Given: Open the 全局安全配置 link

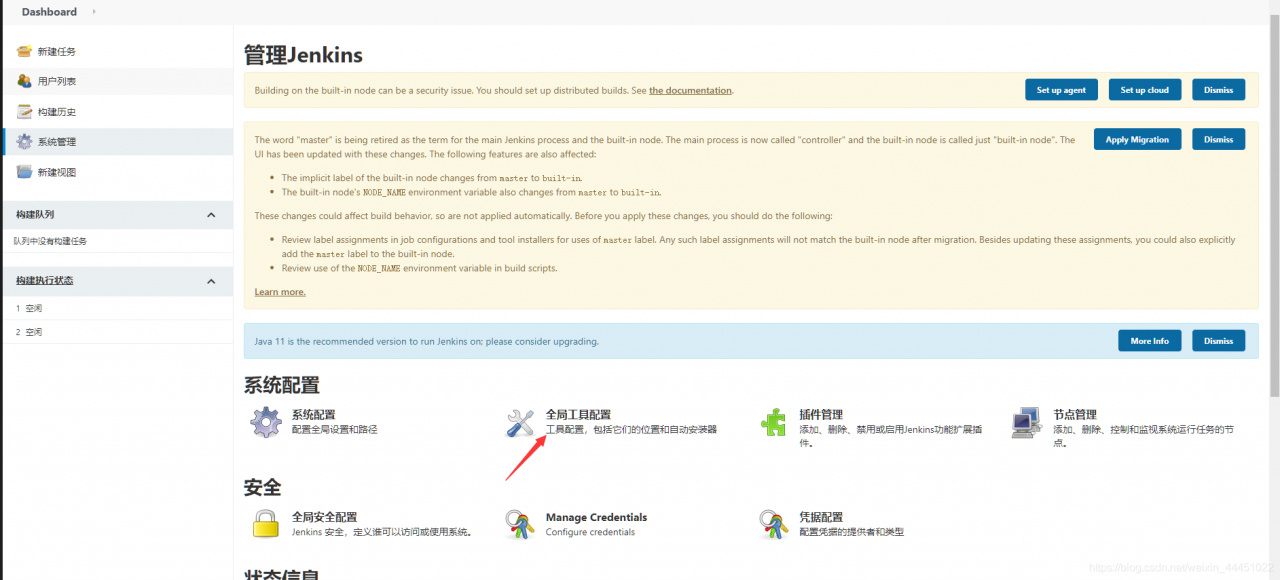Looking at the screenshot, I should [x=324, y=517].
